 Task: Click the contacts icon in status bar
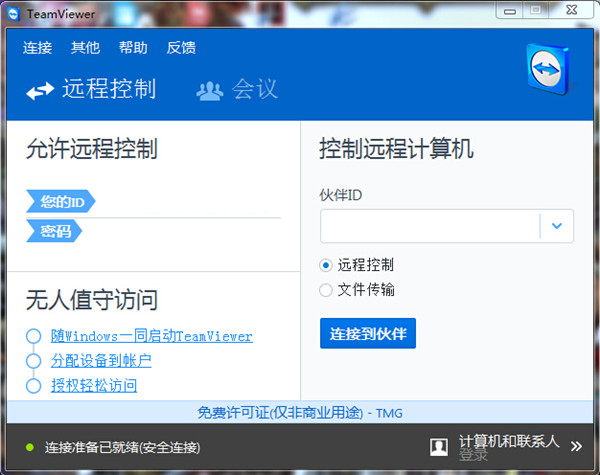pos(438,446)
